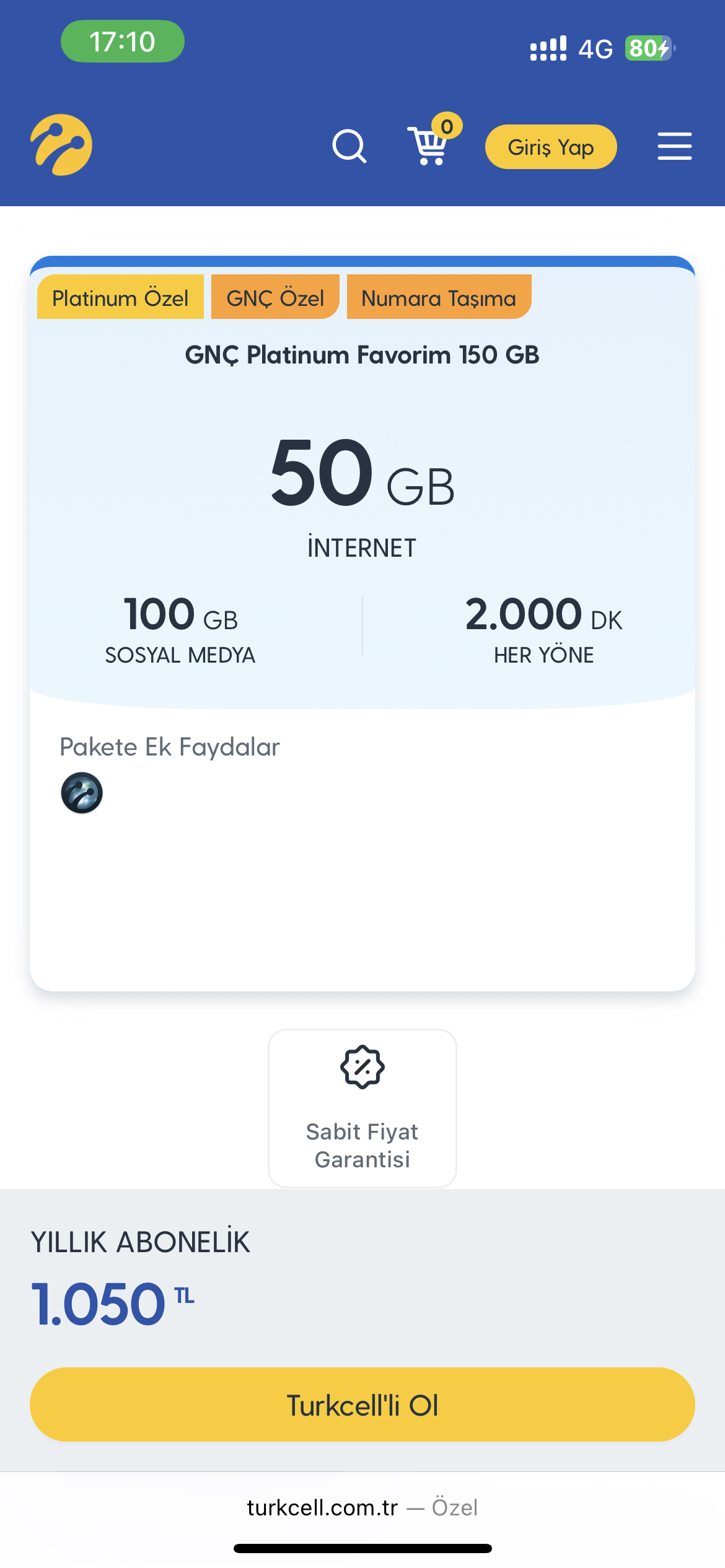725x1568 pixels.
Task: Open the shopping cart icon
Action: point(428,145)
